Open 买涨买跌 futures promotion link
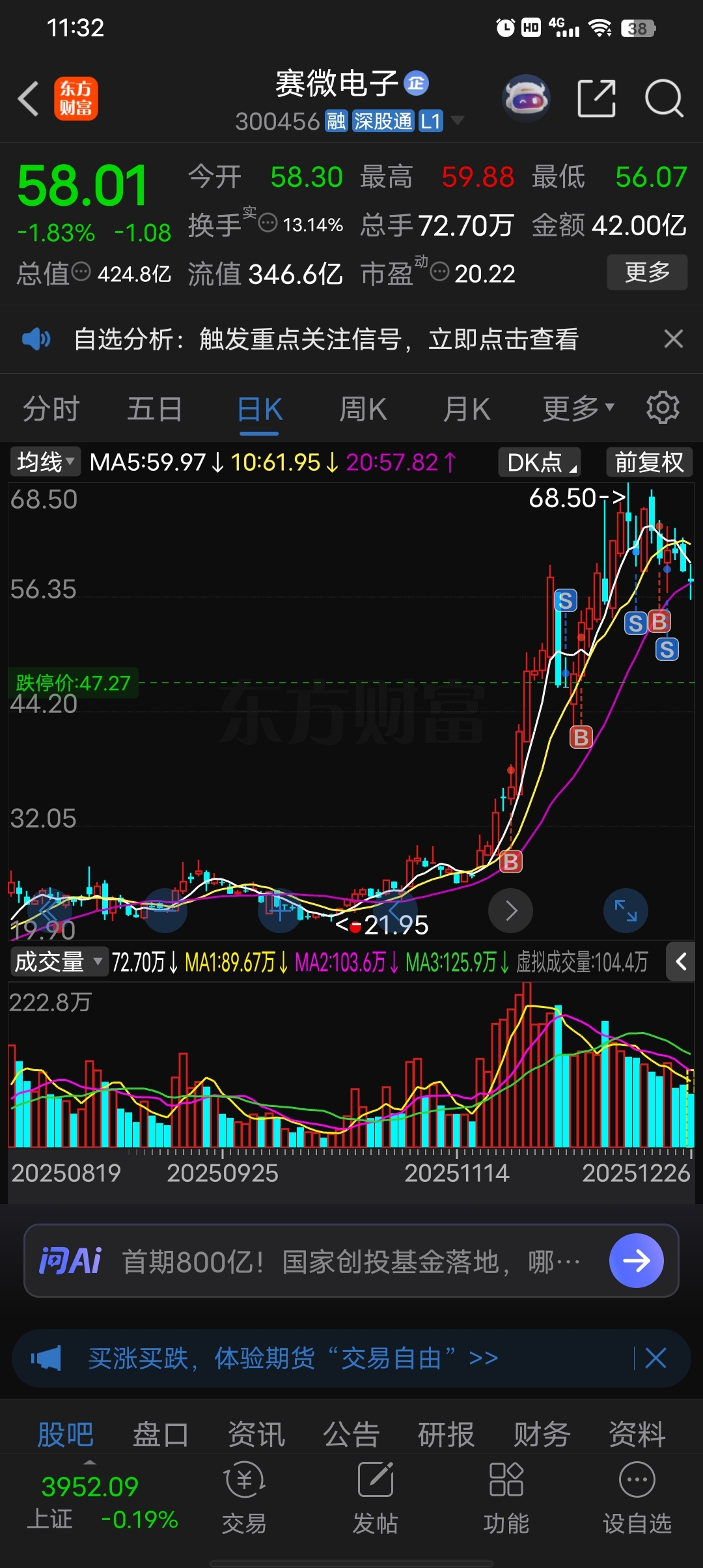Image resolution: width=703 pixels, height=1568 pixels. click(x=293, y=1358)
